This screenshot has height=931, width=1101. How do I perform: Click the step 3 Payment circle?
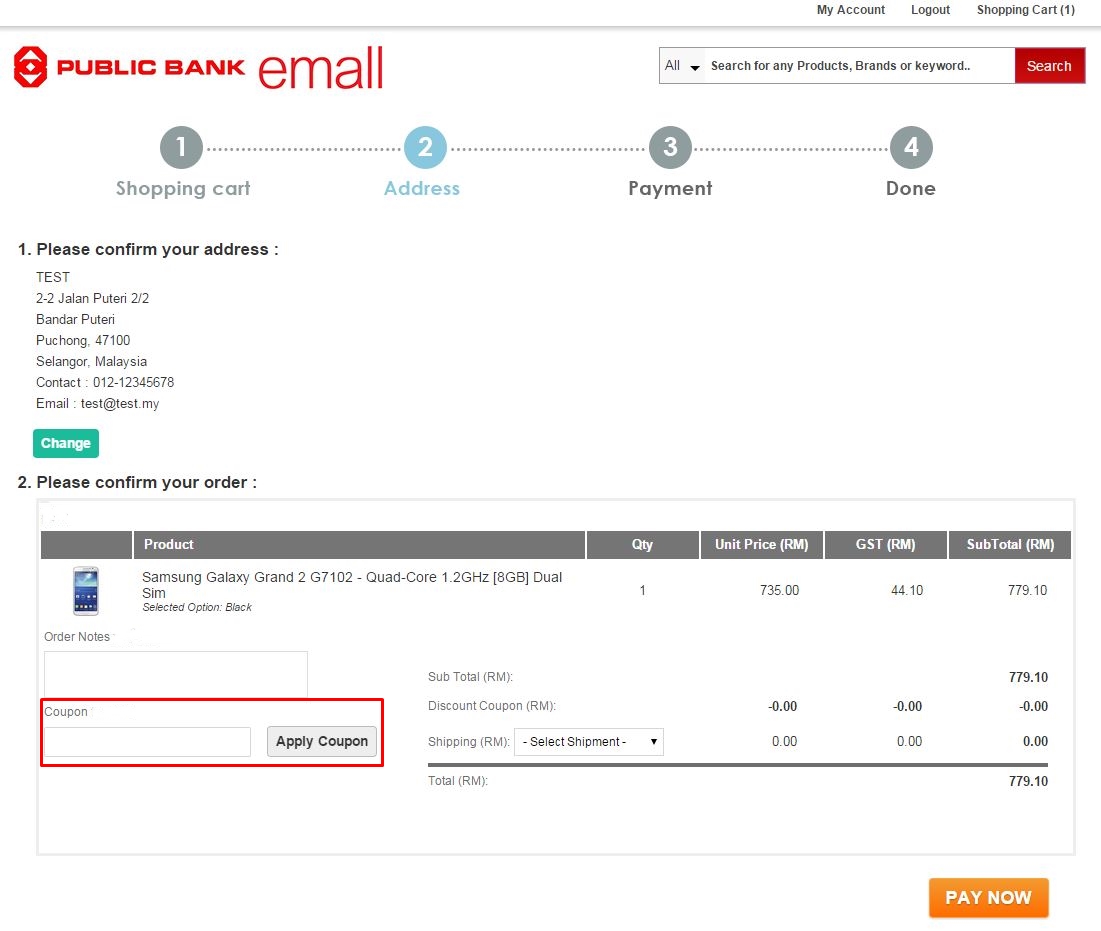[670, 147]
